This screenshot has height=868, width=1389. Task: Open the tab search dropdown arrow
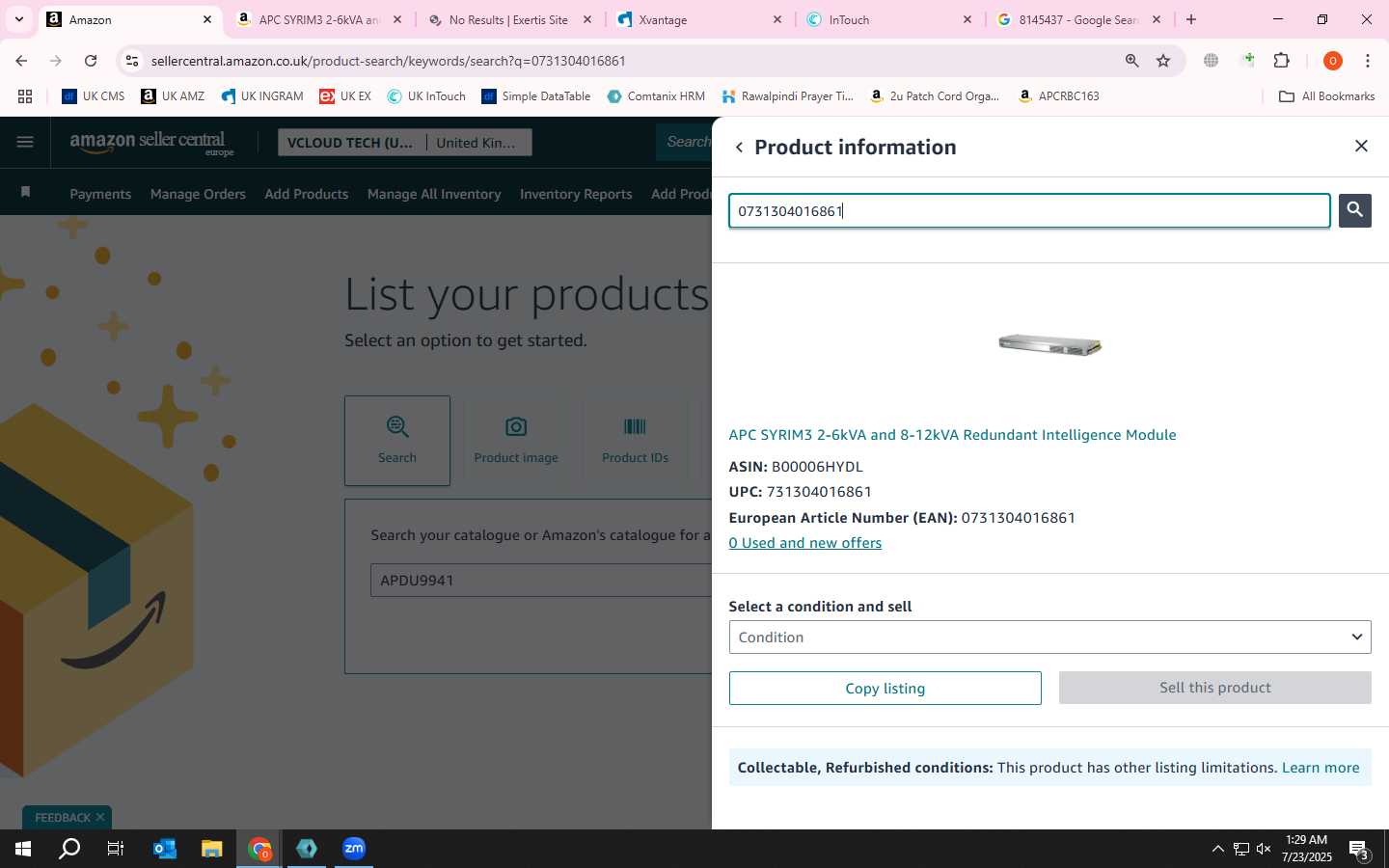pyautogui.click(x=18, y=19)
